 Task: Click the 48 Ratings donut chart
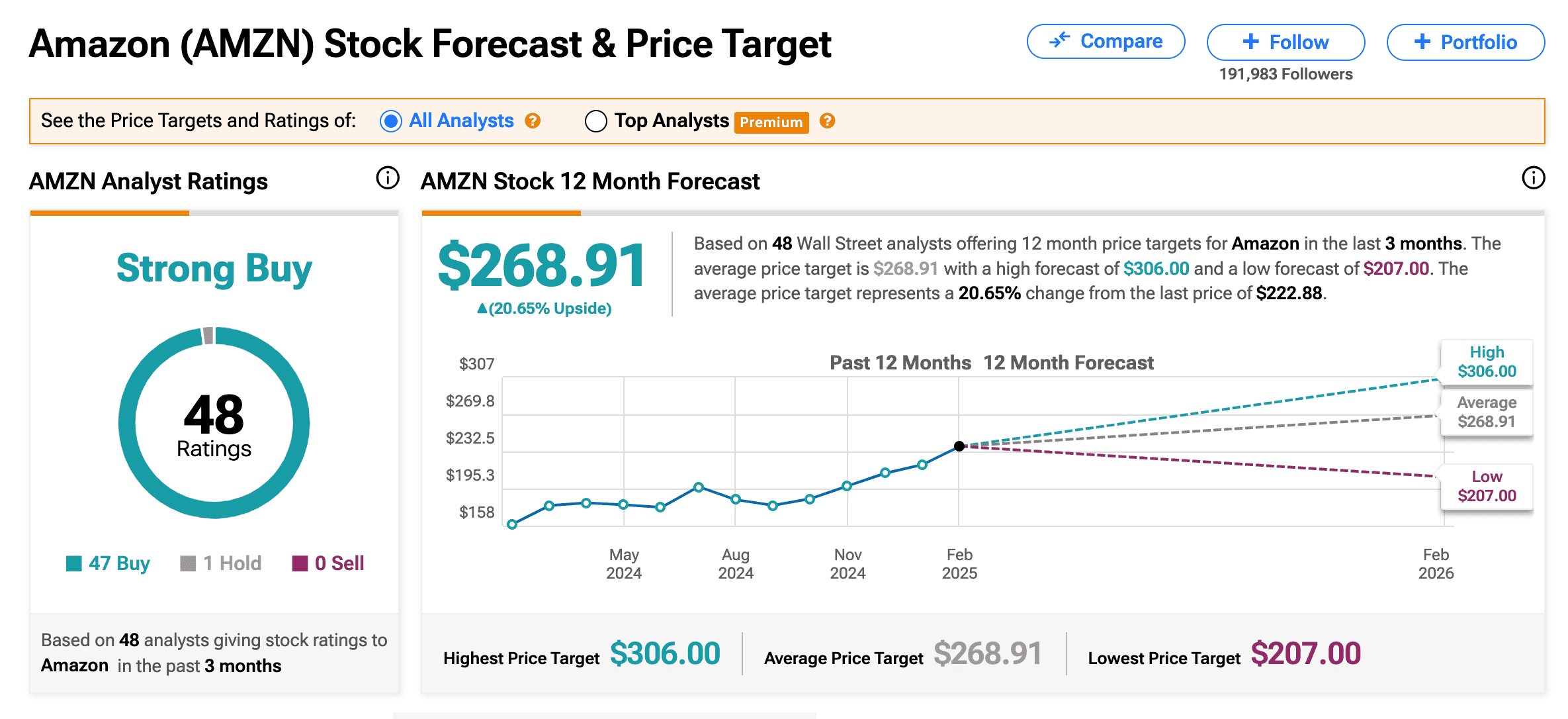[x=214, y=422]
